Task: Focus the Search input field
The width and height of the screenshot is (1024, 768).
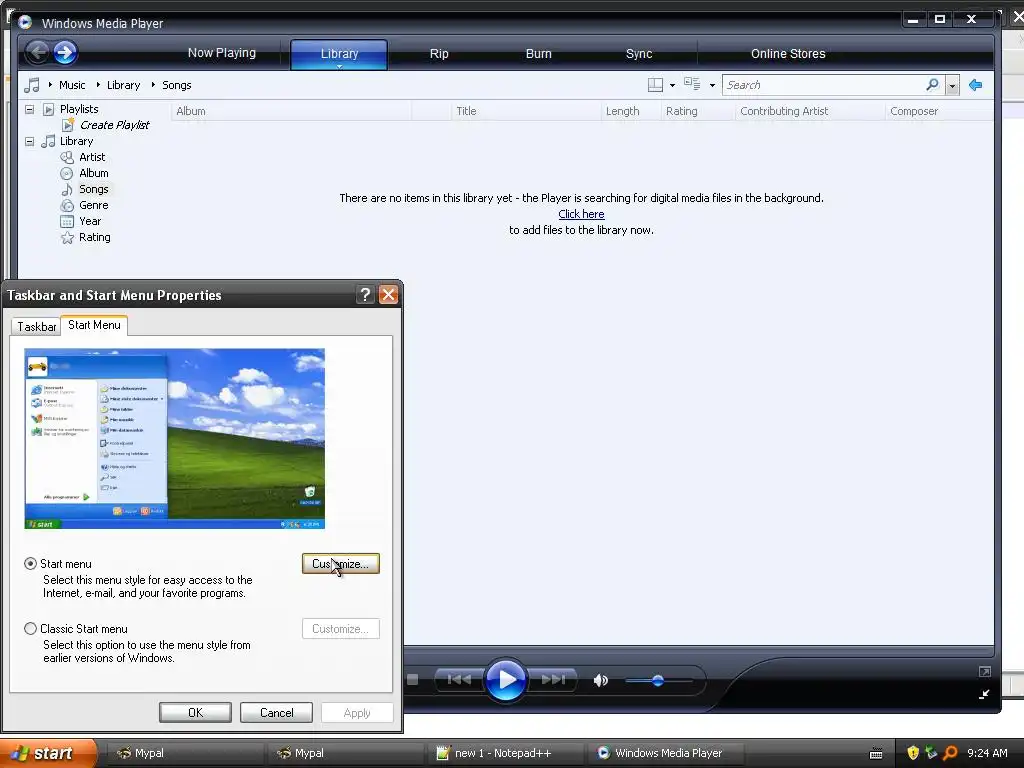Action: click(823, 85)
